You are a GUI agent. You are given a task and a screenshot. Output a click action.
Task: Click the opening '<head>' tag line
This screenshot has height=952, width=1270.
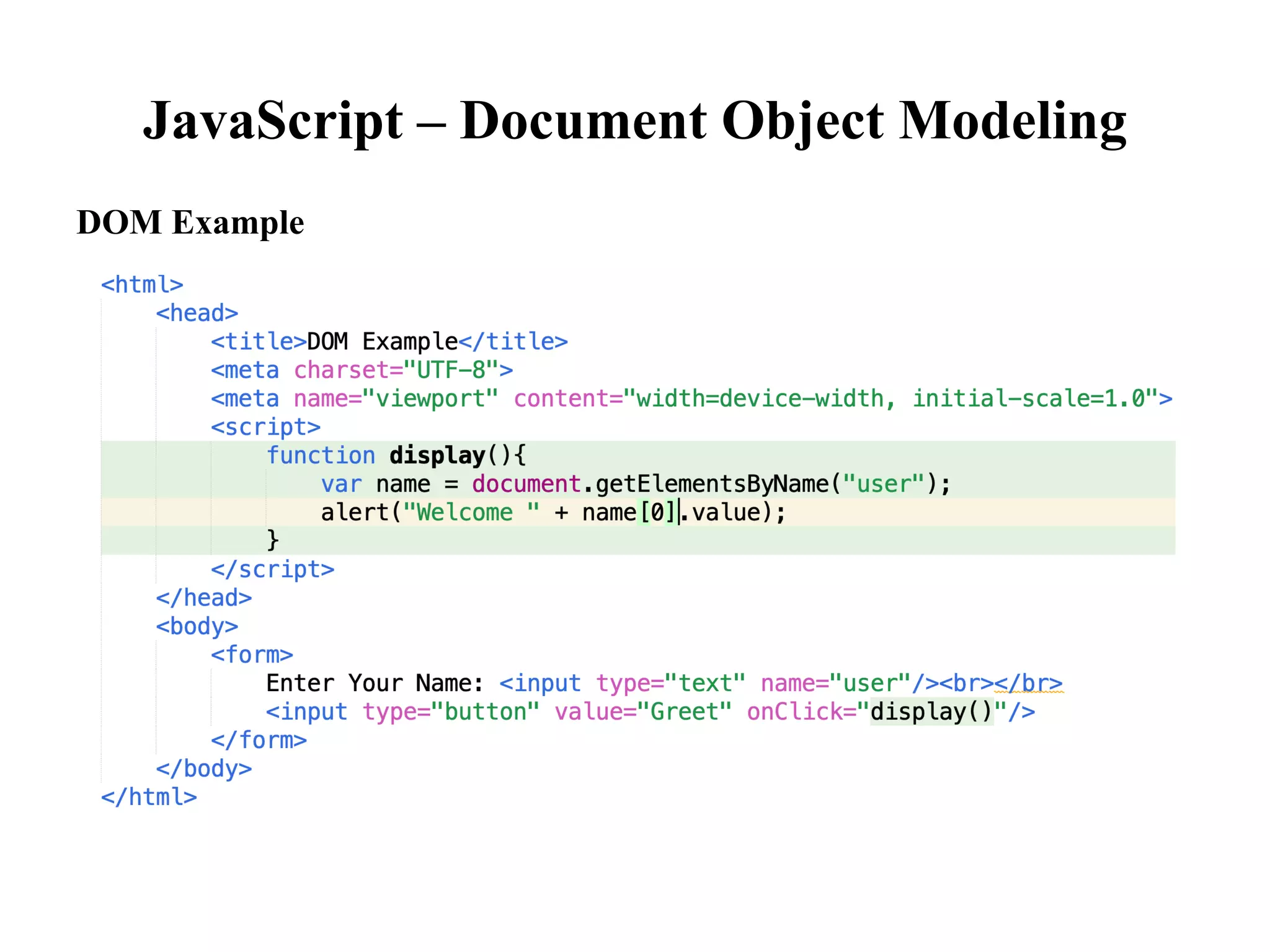197,313
